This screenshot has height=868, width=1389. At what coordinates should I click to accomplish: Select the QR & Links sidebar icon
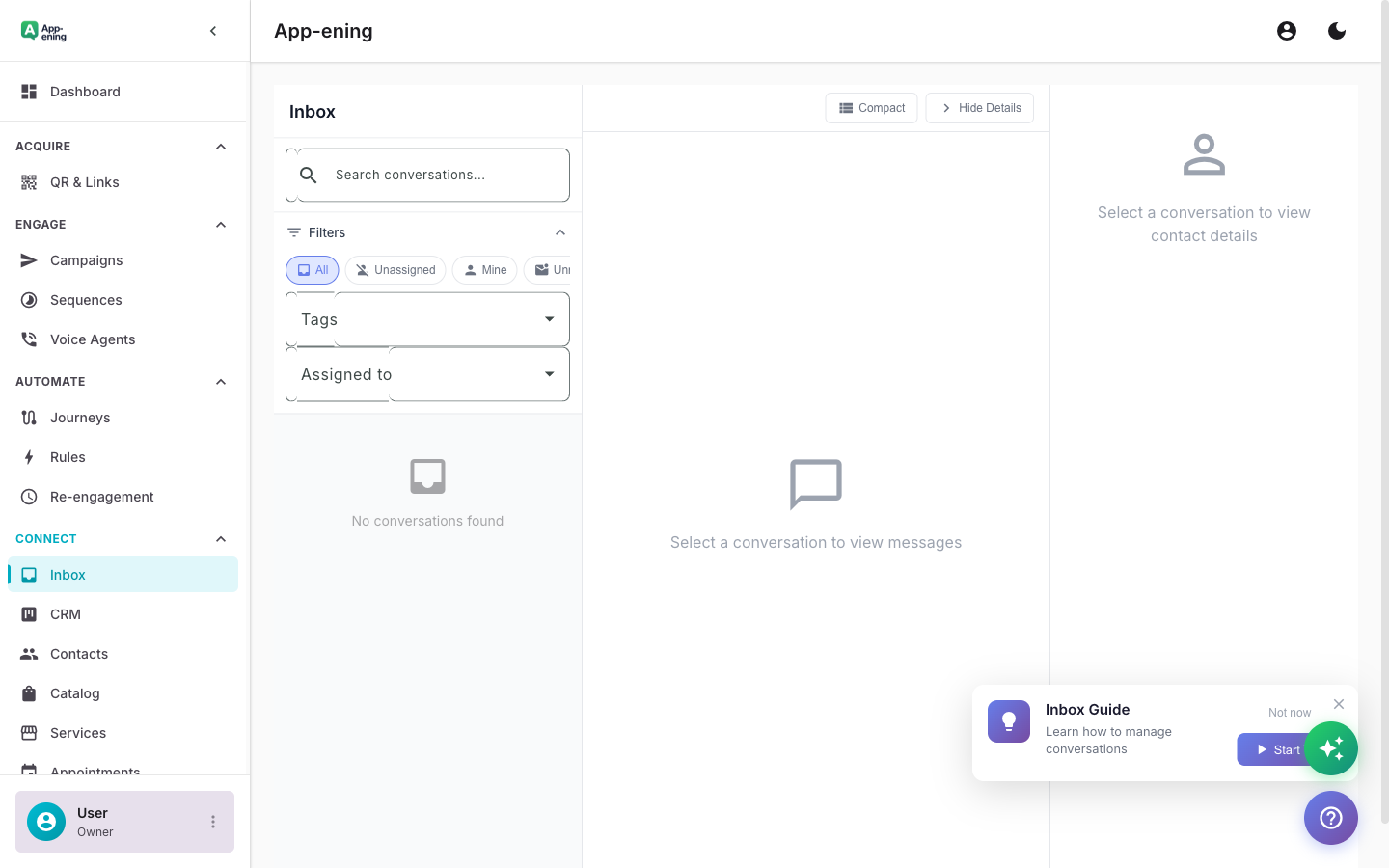click(28, 182)
